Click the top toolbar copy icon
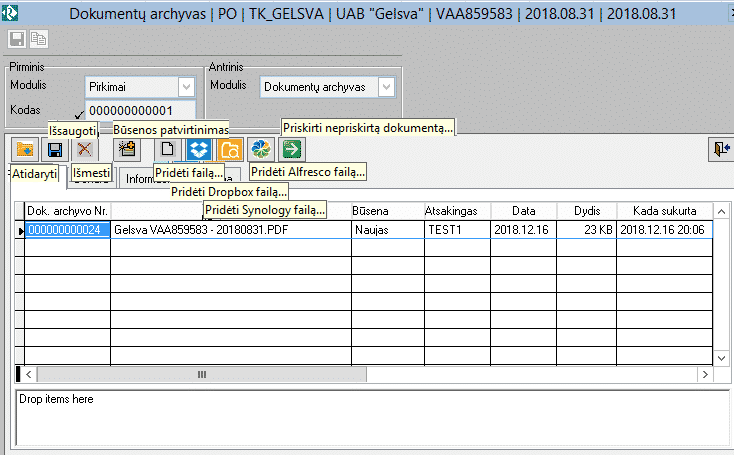The width and height of the screenshot is (734, 455). point(39,39)
